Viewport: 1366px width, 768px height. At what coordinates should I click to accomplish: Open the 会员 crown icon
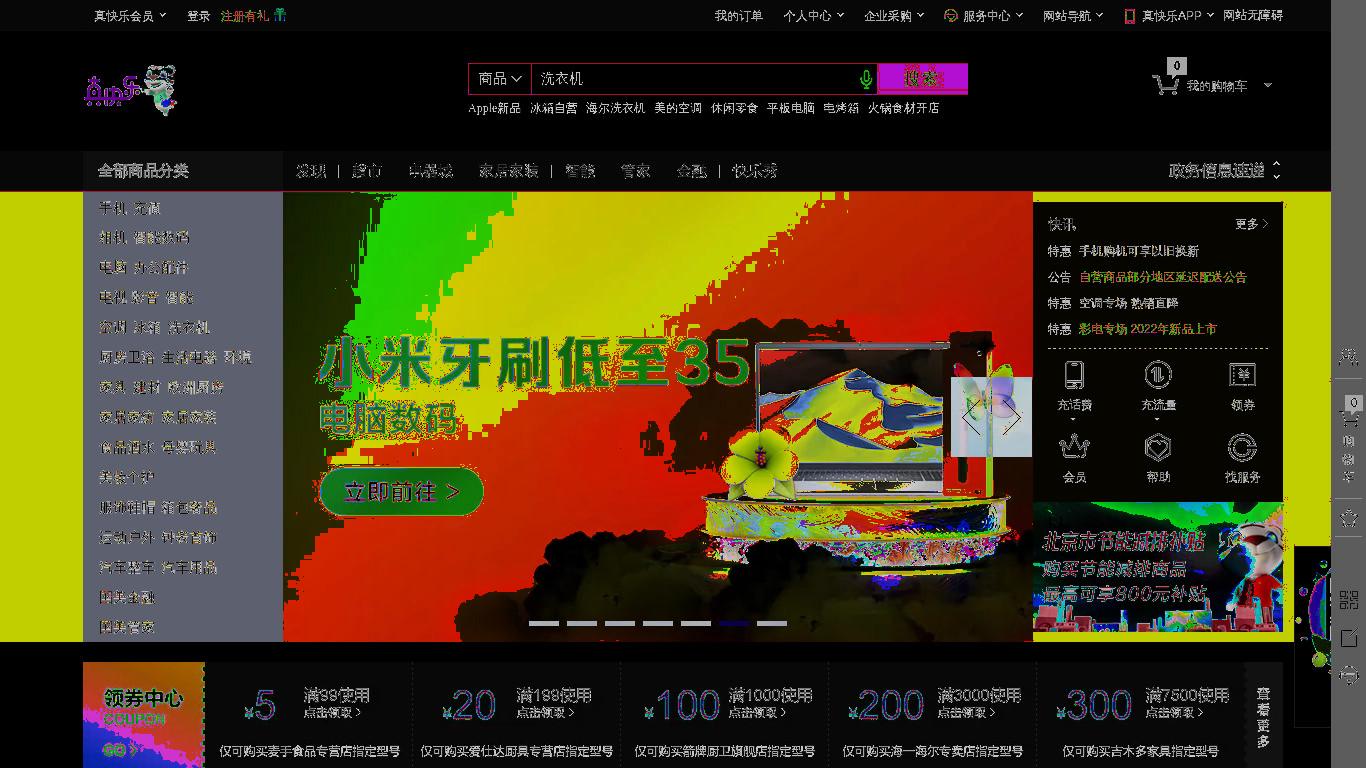click(1074, 447)
